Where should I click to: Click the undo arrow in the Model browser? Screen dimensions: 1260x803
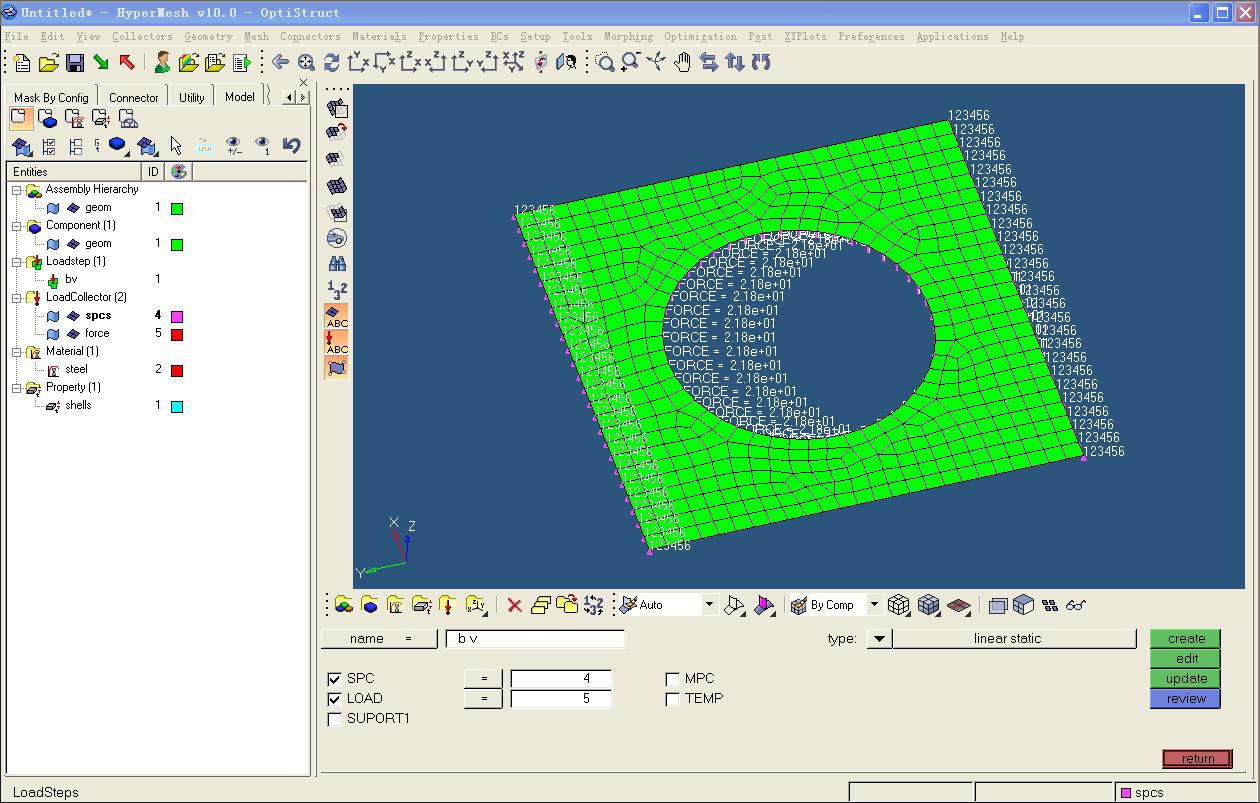291,146
